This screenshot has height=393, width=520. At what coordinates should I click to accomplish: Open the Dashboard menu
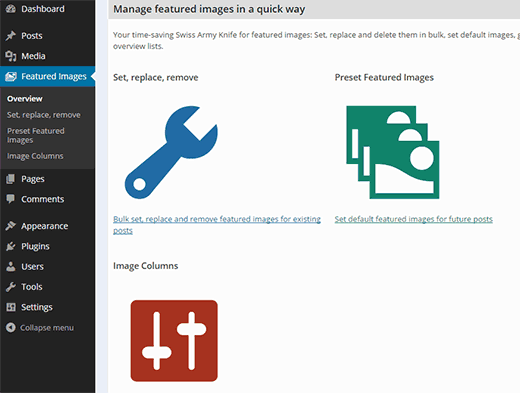(43, 9)
